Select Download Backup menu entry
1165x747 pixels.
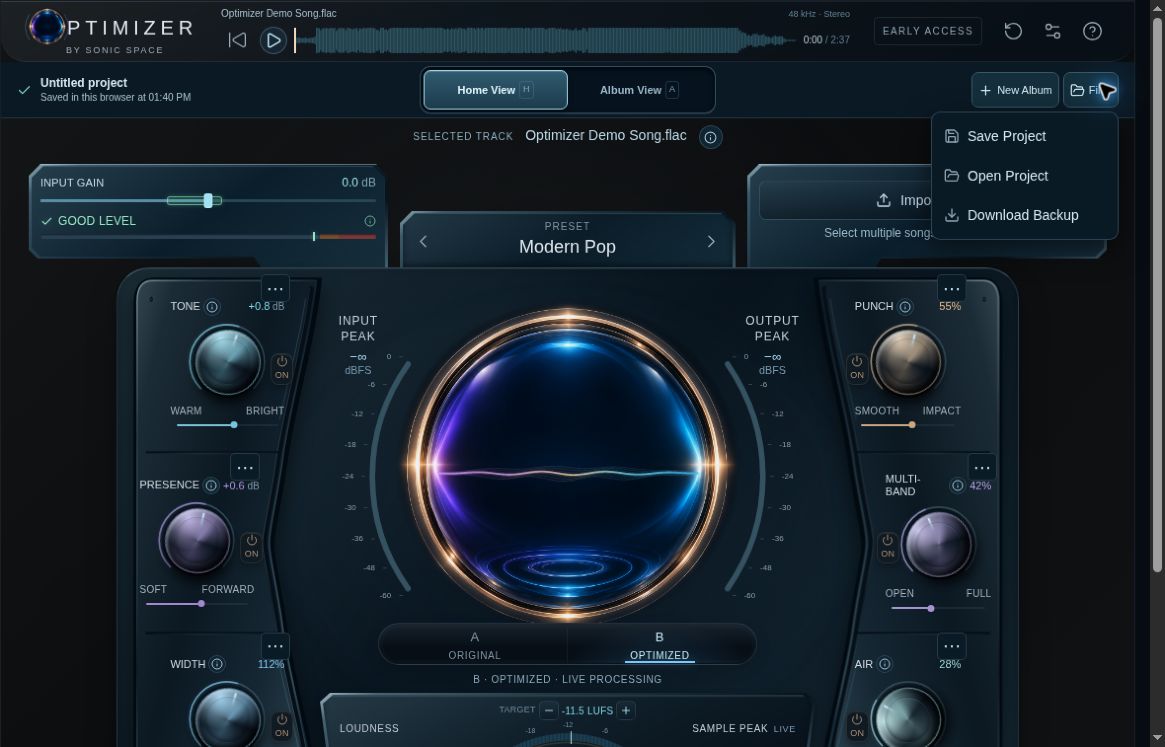point(1025,216)
